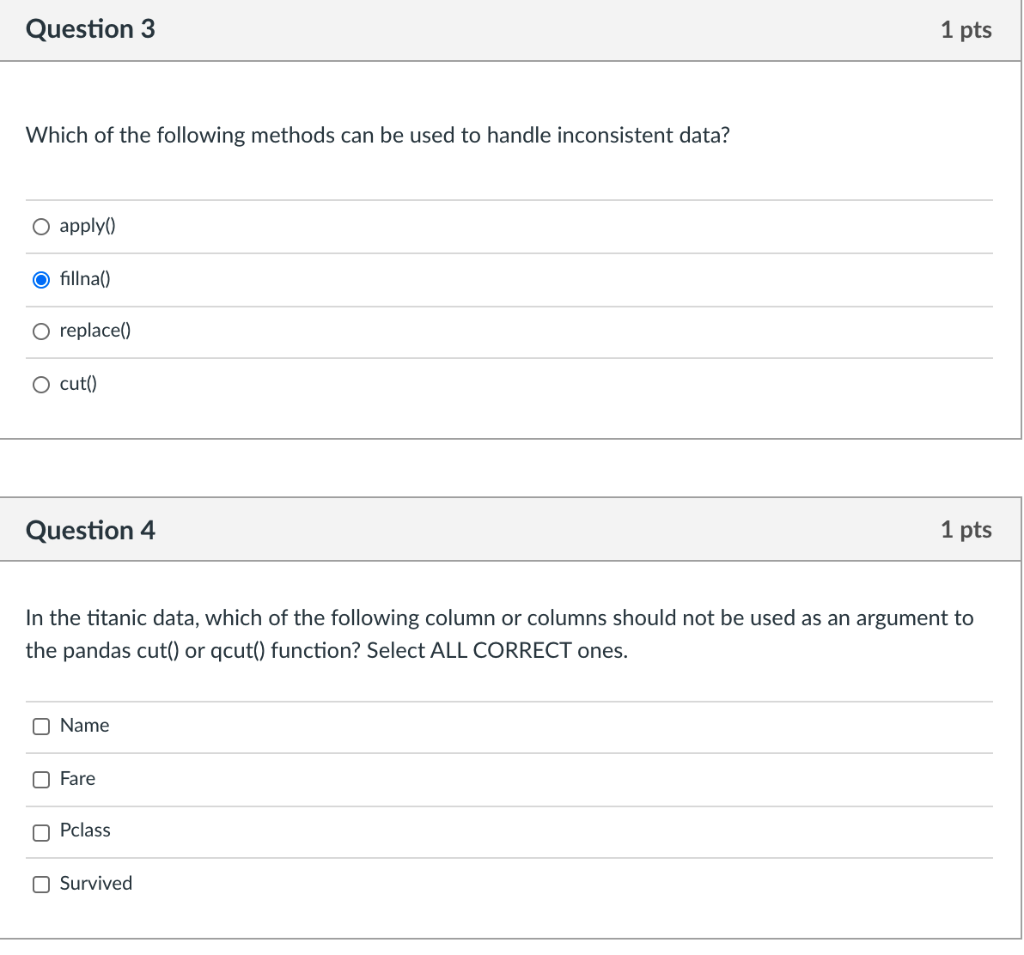Click the Fare answer label
Viewport: 1024px width, 955px height.
[79, 779]
